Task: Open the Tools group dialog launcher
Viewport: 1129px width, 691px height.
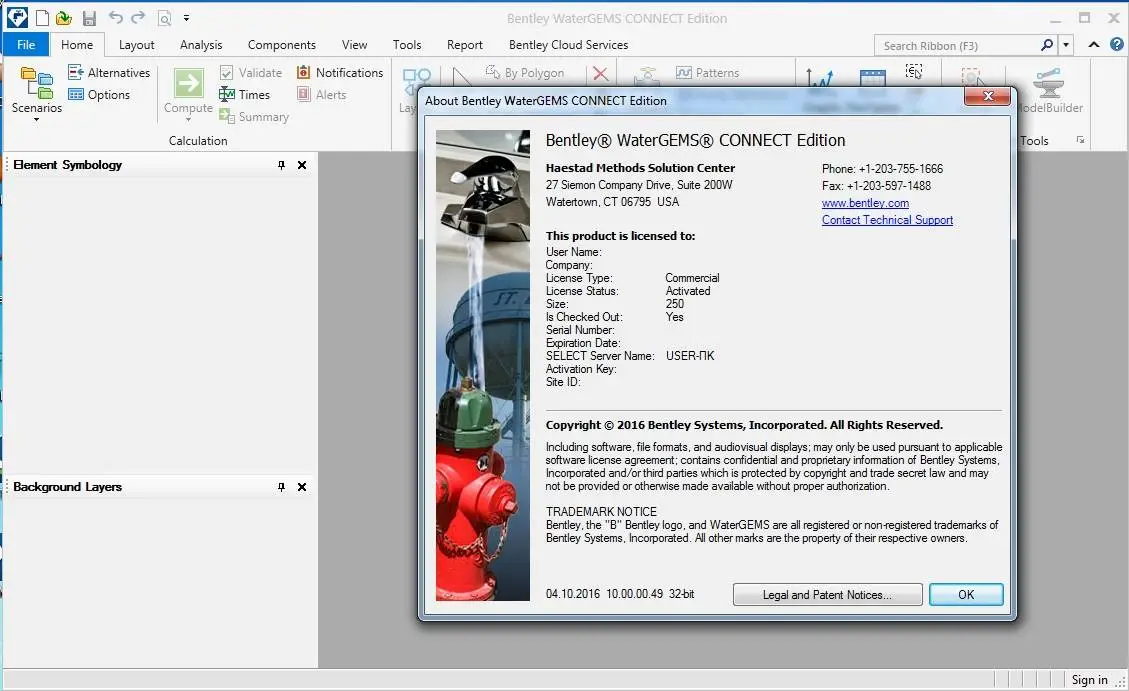Action: click(x=1081, y=140)
